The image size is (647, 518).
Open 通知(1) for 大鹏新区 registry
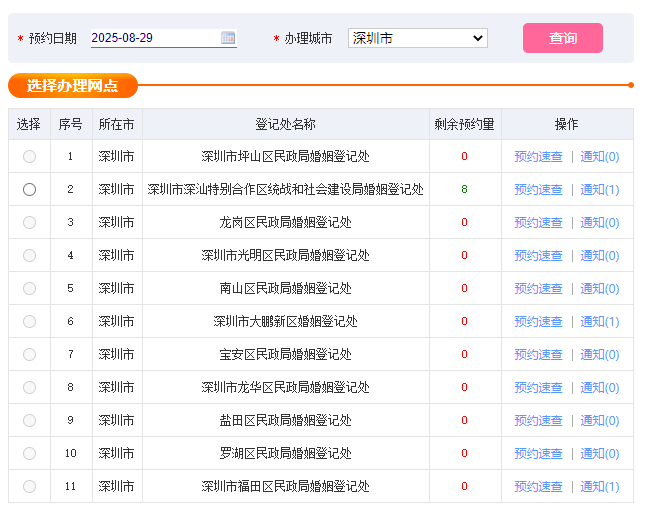(x=600, y=321)
